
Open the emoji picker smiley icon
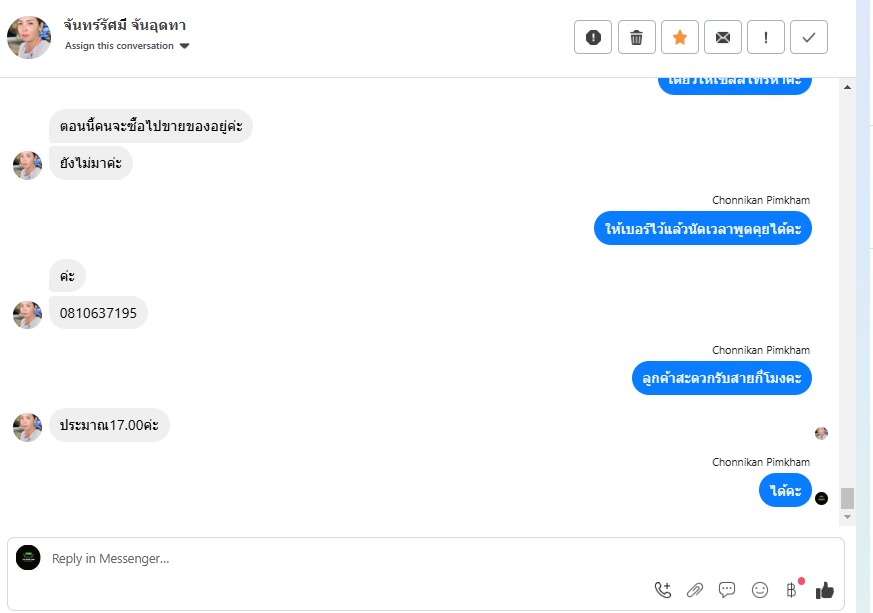tap(759, 590)
